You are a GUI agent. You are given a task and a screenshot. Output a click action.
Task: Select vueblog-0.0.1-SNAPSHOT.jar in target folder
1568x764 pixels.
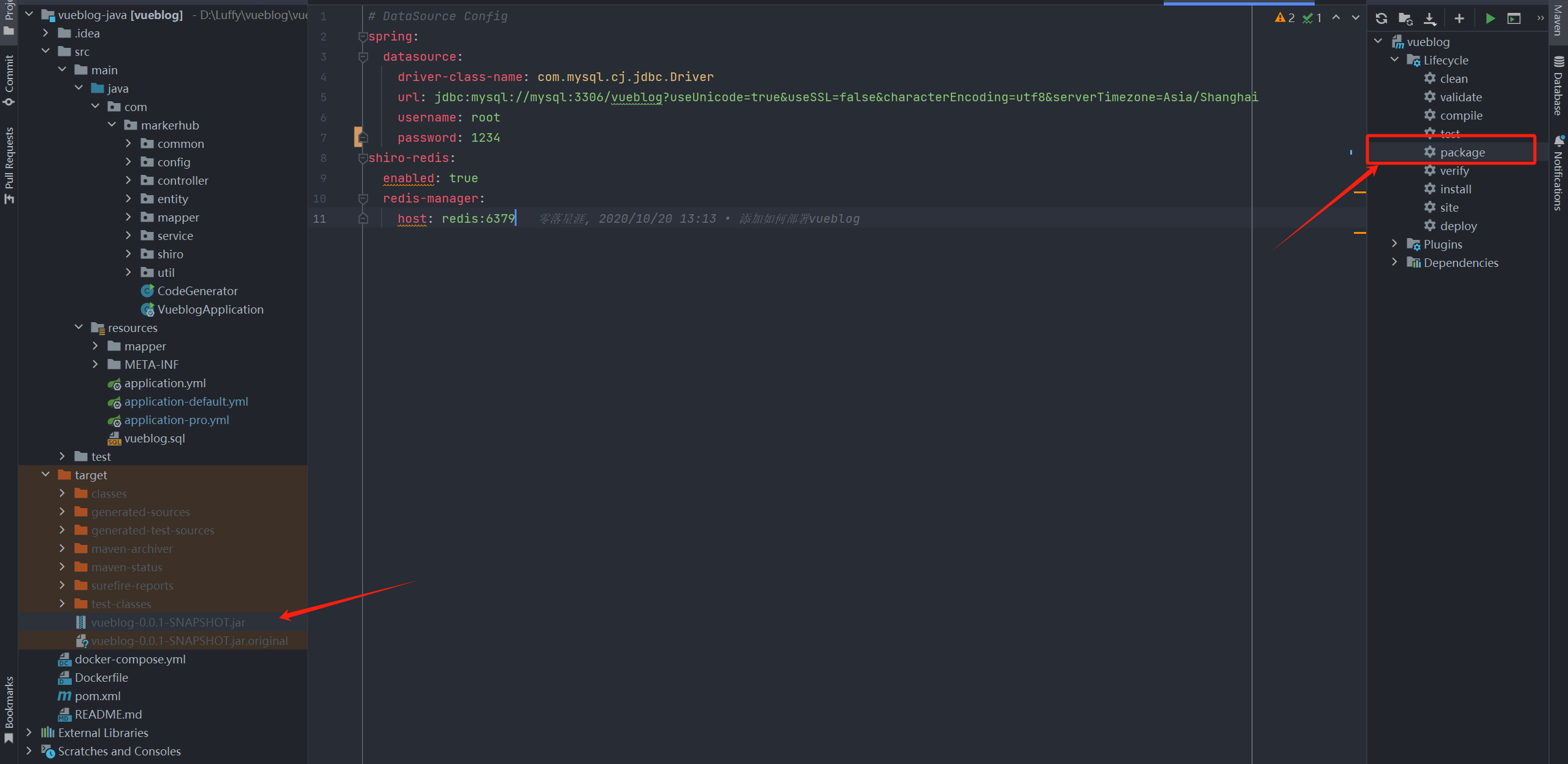click(168, 622)
